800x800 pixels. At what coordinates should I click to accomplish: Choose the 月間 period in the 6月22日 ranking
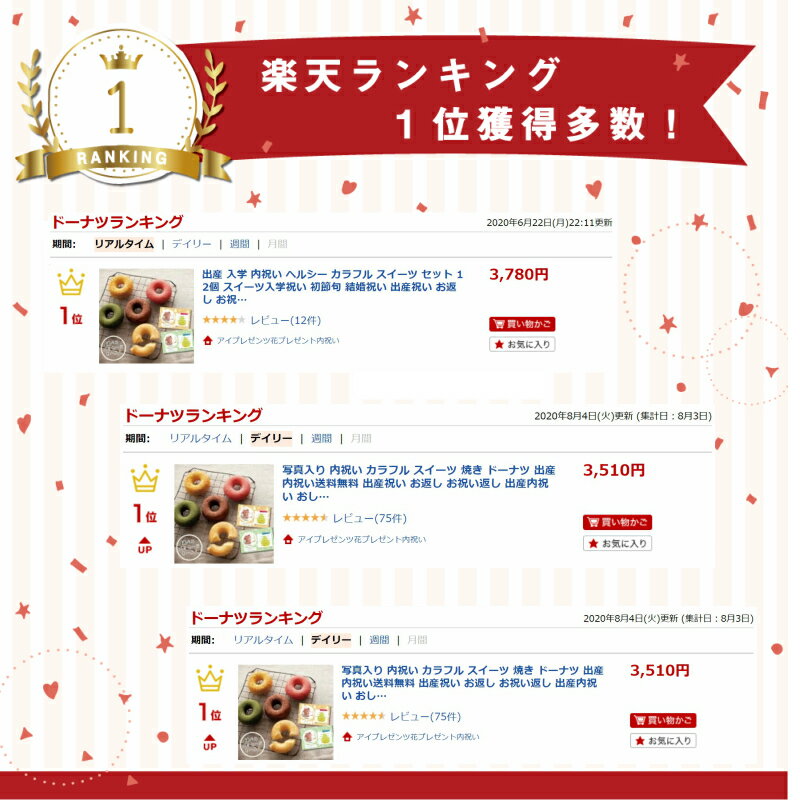pyautogui.click(x=277, y=244)
